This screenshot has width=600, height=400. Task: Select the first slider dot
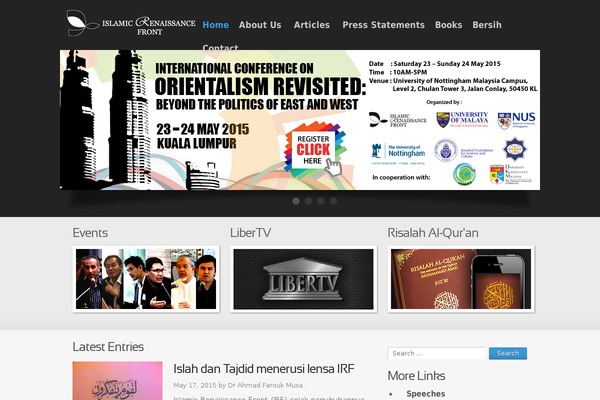[296, 201]
